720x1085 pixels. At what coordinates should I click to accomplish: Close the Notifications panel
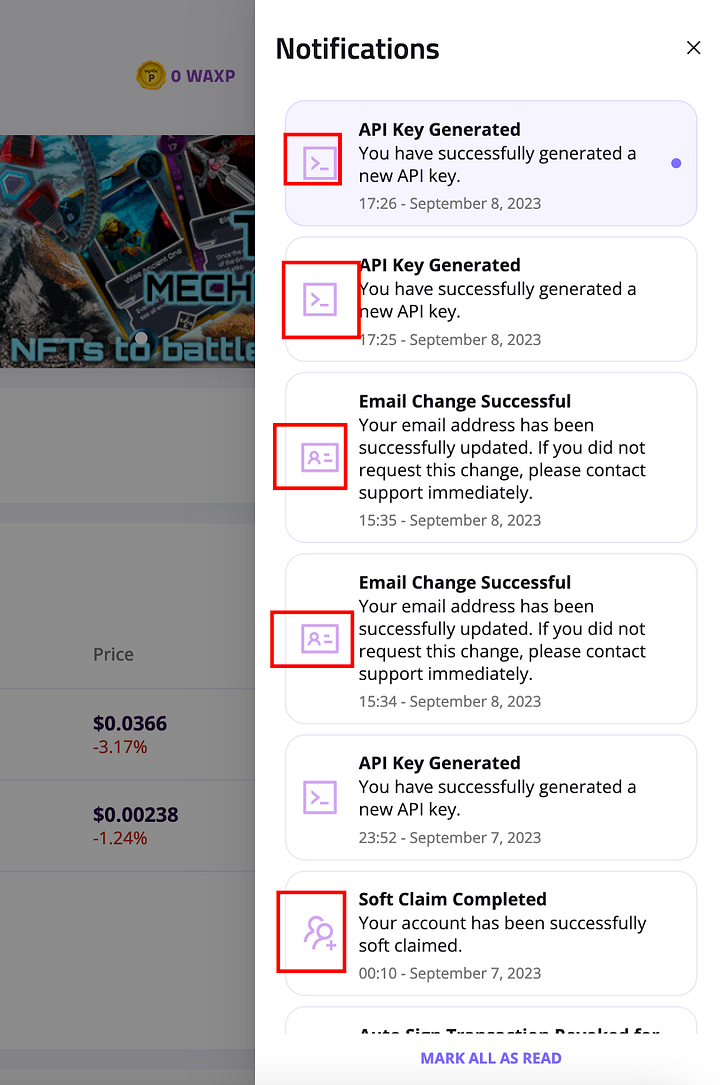tap(693, 48)
